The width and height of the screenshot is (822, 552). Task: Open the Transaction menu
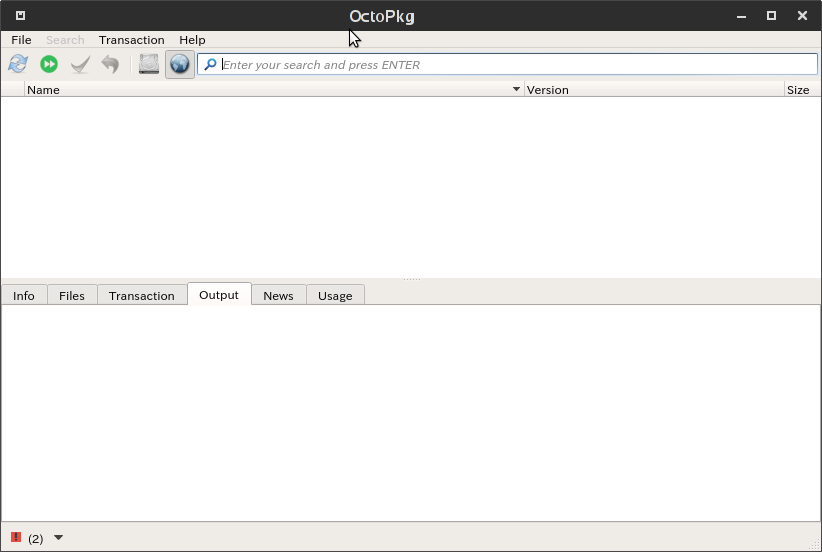click(x=132, y=40)
